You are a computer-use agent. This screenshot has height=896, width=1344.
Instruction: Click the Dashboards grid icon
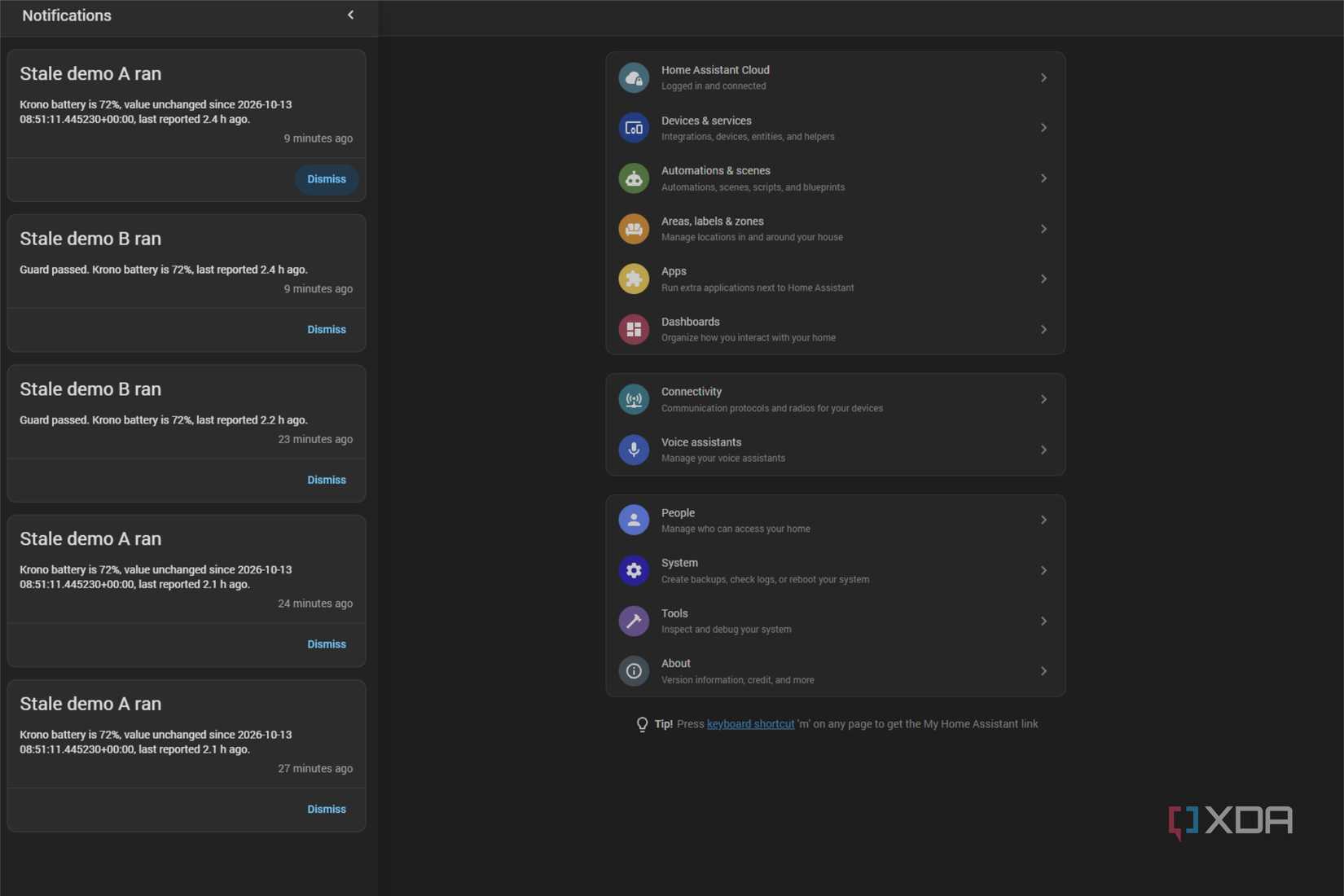click(x=634, y=329)
